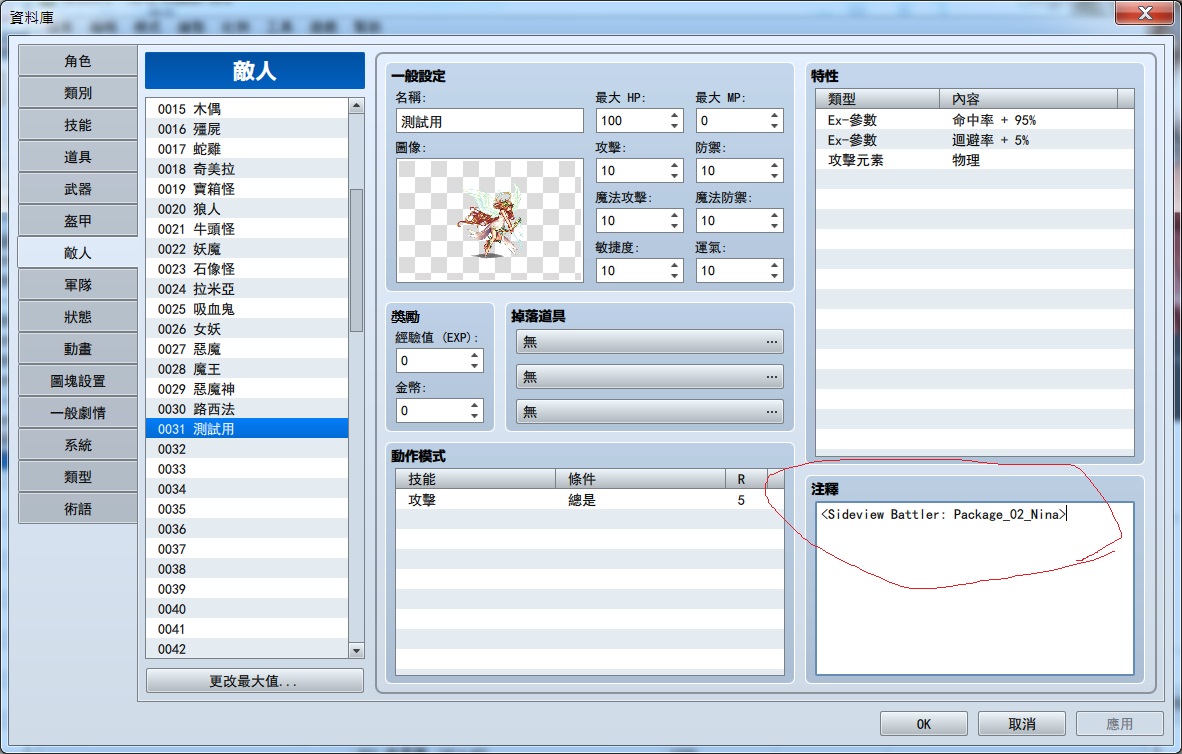
Task: Open the second 掉落道具 drop item selector
Action: pos(650,376)
